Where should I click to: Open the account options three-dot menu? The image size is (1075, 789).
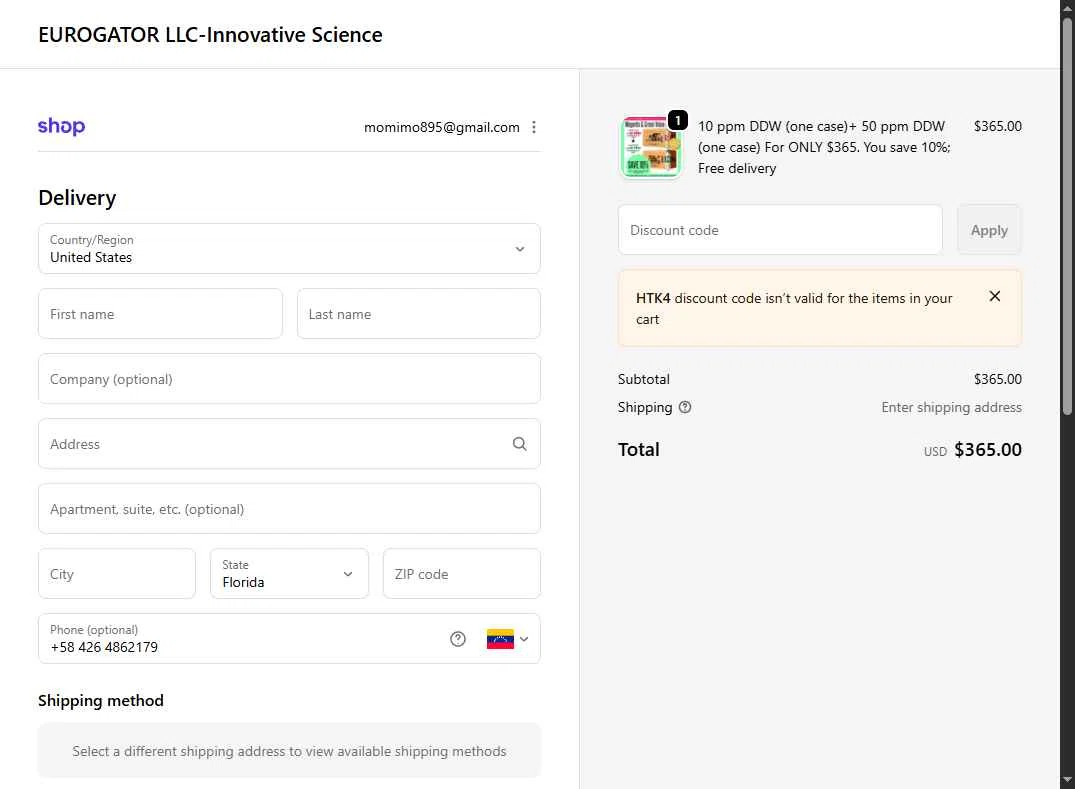pyautogui.click(x=533, y=127)
